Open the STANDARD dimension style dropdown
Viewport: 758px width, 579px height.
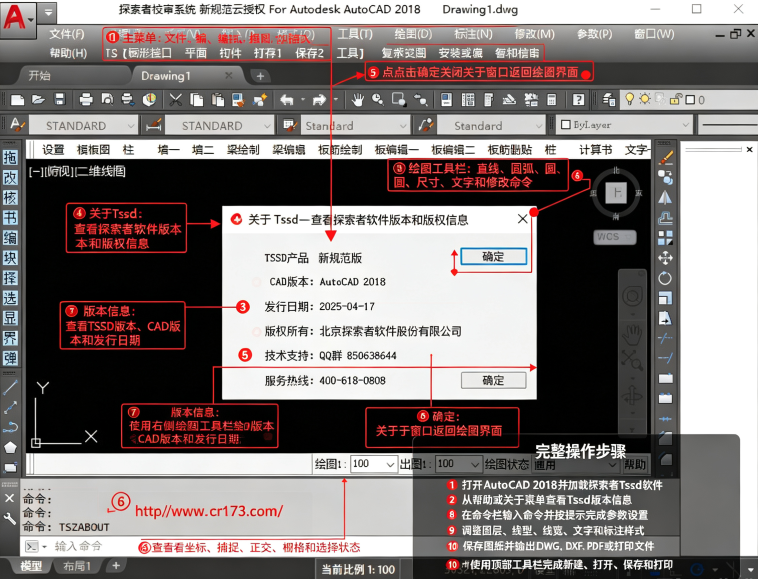[x=219, y=125]
